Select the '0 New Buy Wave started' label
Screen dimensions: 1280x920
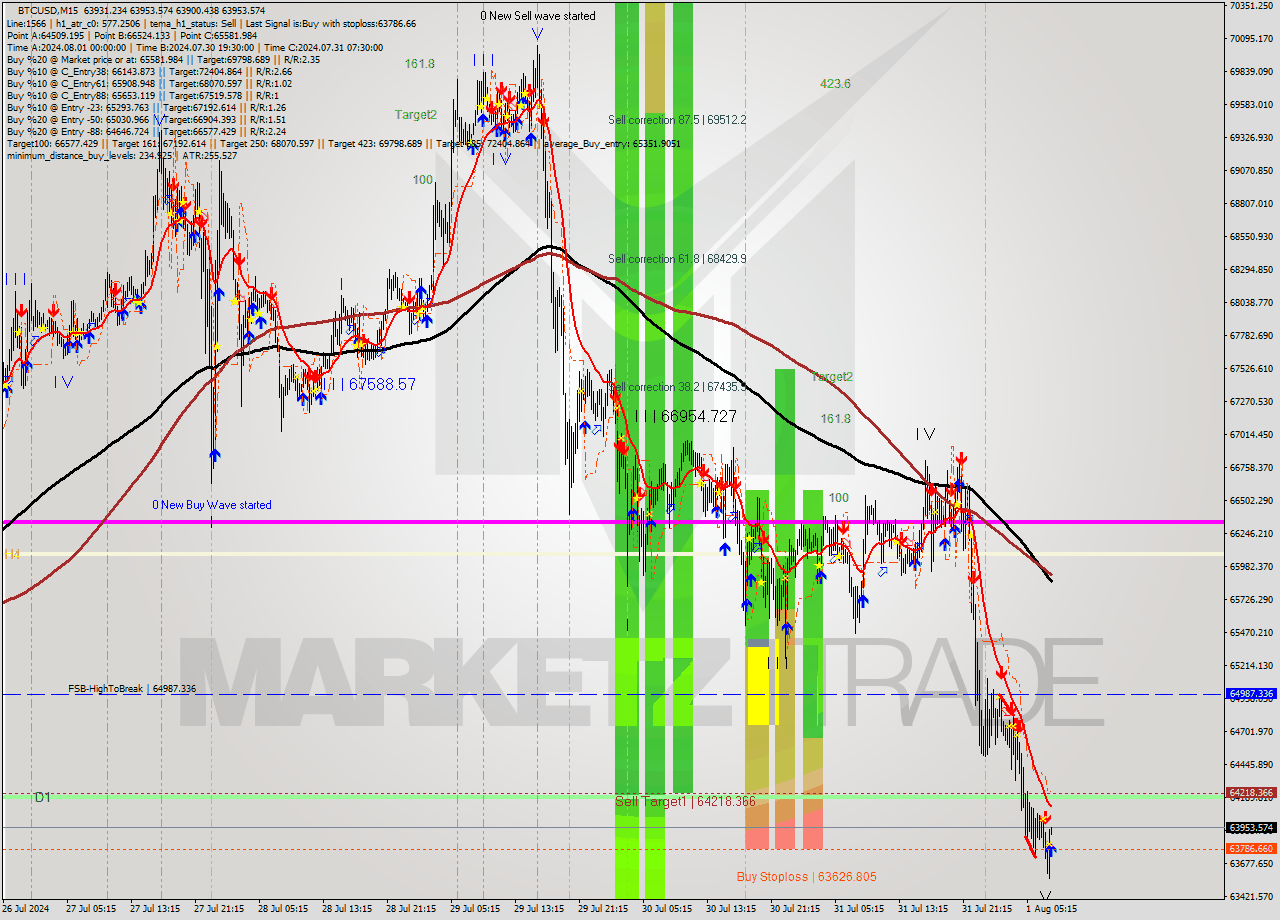pyautogui.click(x=212, y=505)
